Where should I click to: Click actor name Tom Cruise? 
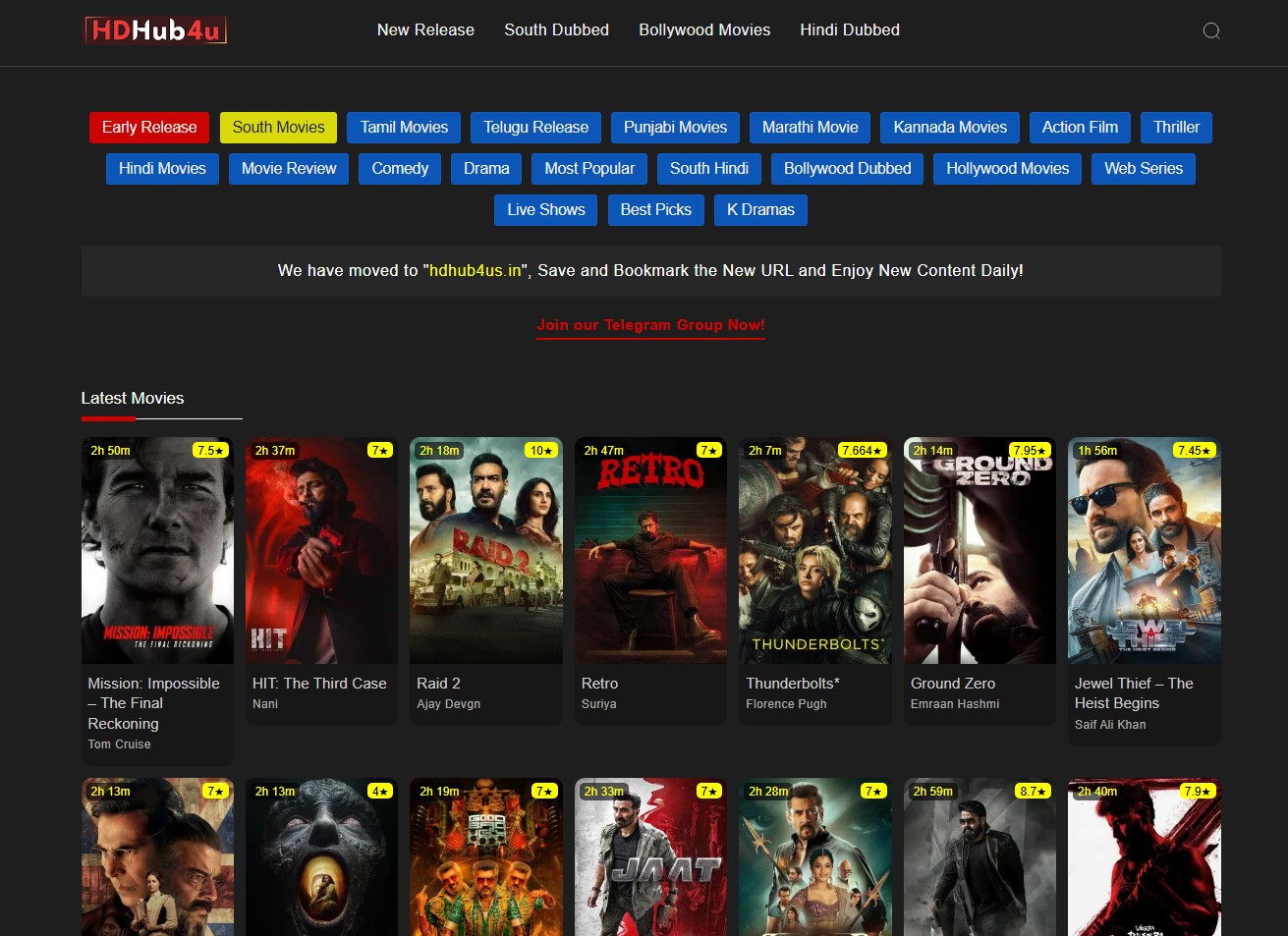tap(119, 744)
